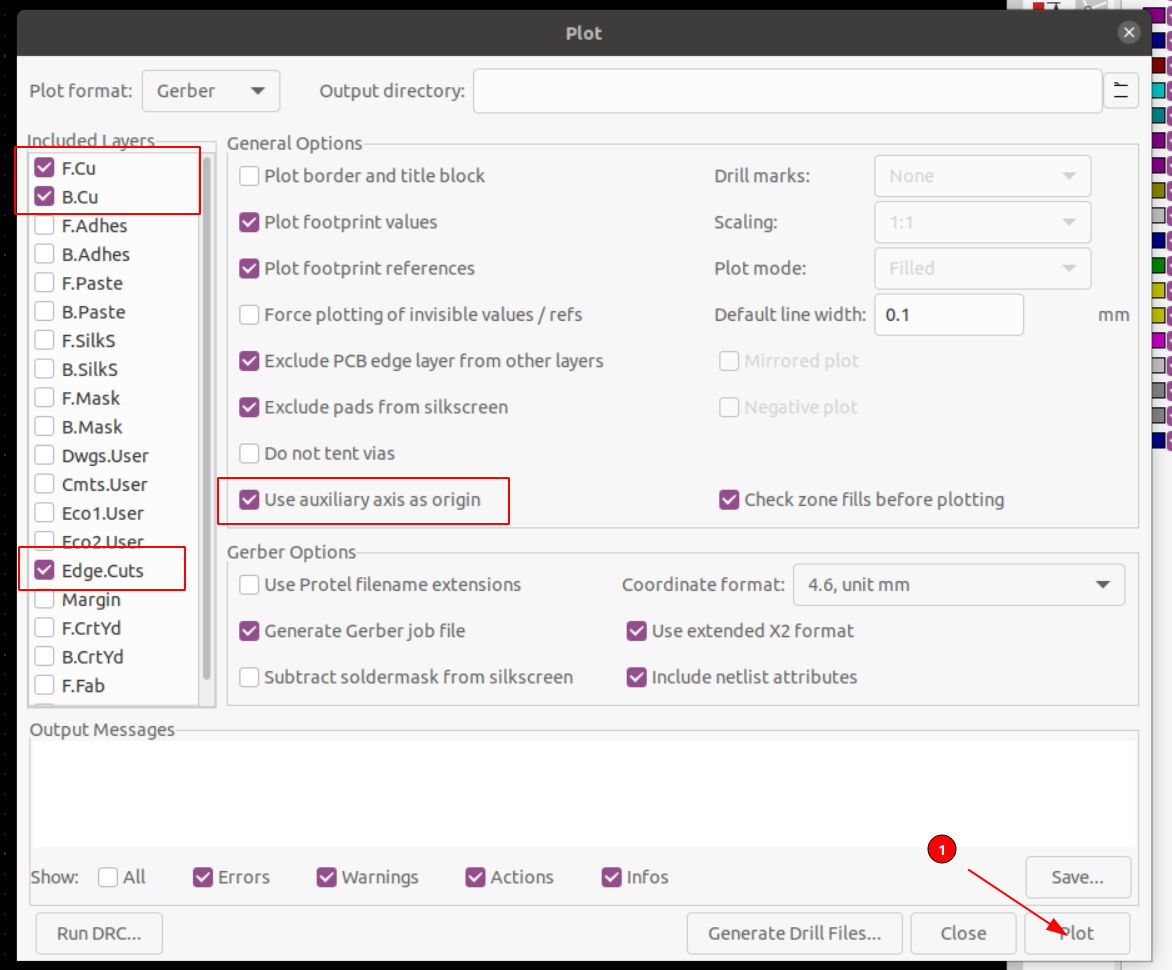1172x970 pixels.
Task: Click the Included Layers list scrollbar
Action: coord(206,418)
